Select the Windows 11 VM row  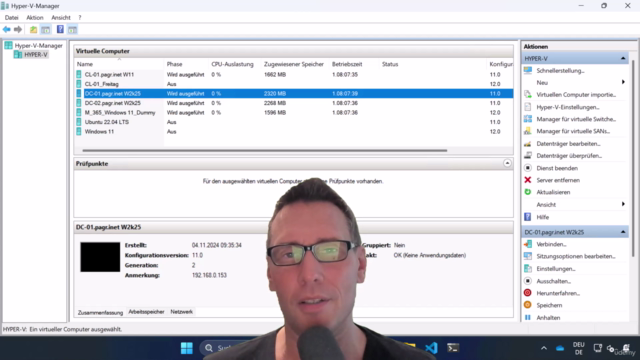[x=293, y=131]
